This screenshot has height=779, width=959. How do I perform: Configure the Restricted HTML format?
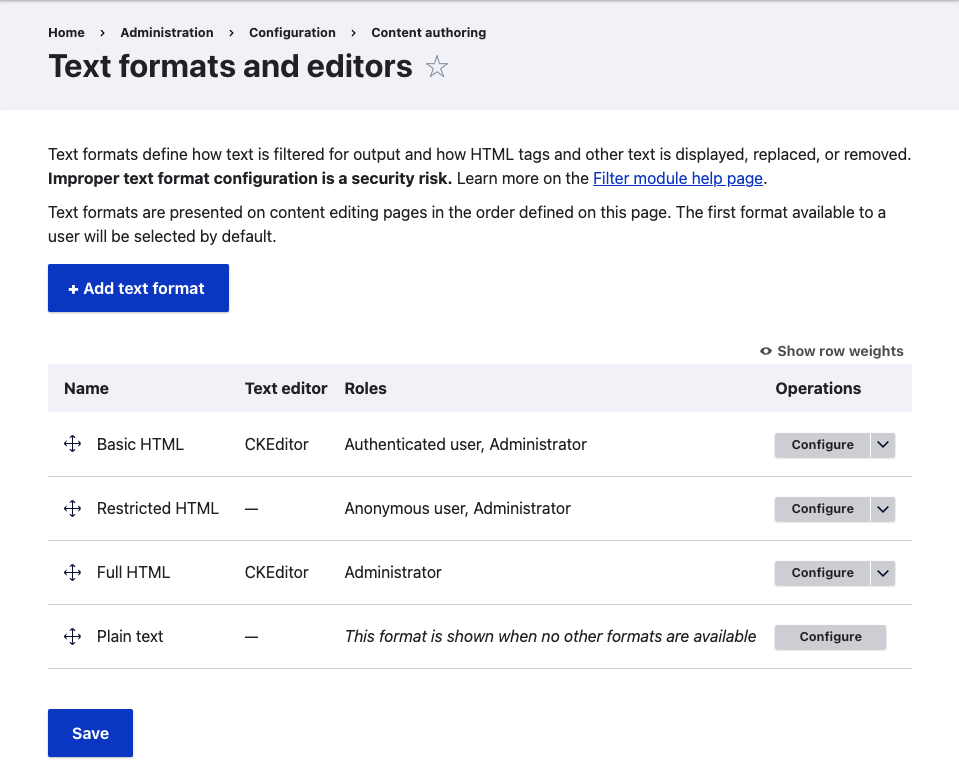point(822,509)
